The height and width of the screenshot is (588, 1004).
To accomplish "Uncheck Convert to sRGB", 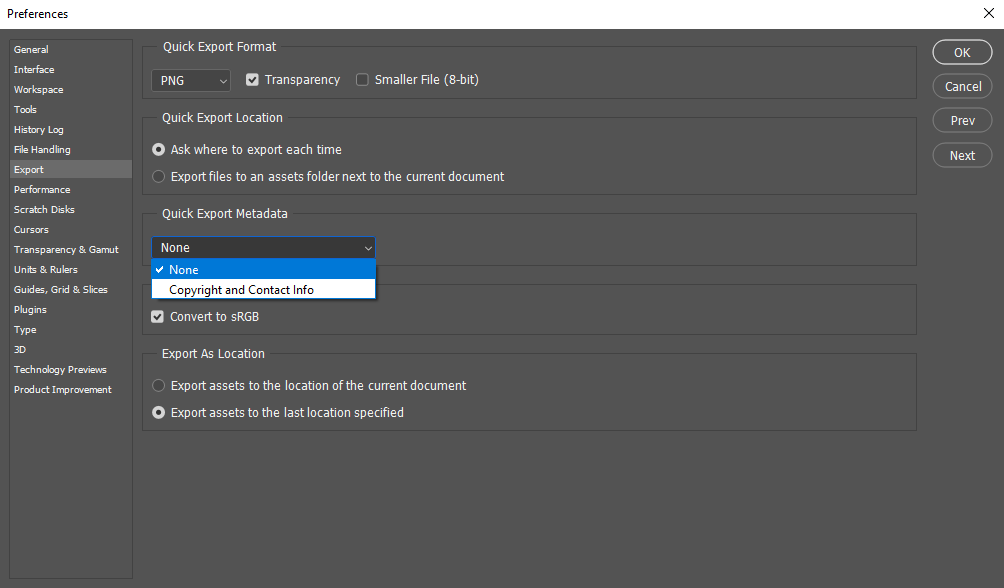I will click(157, 315).
